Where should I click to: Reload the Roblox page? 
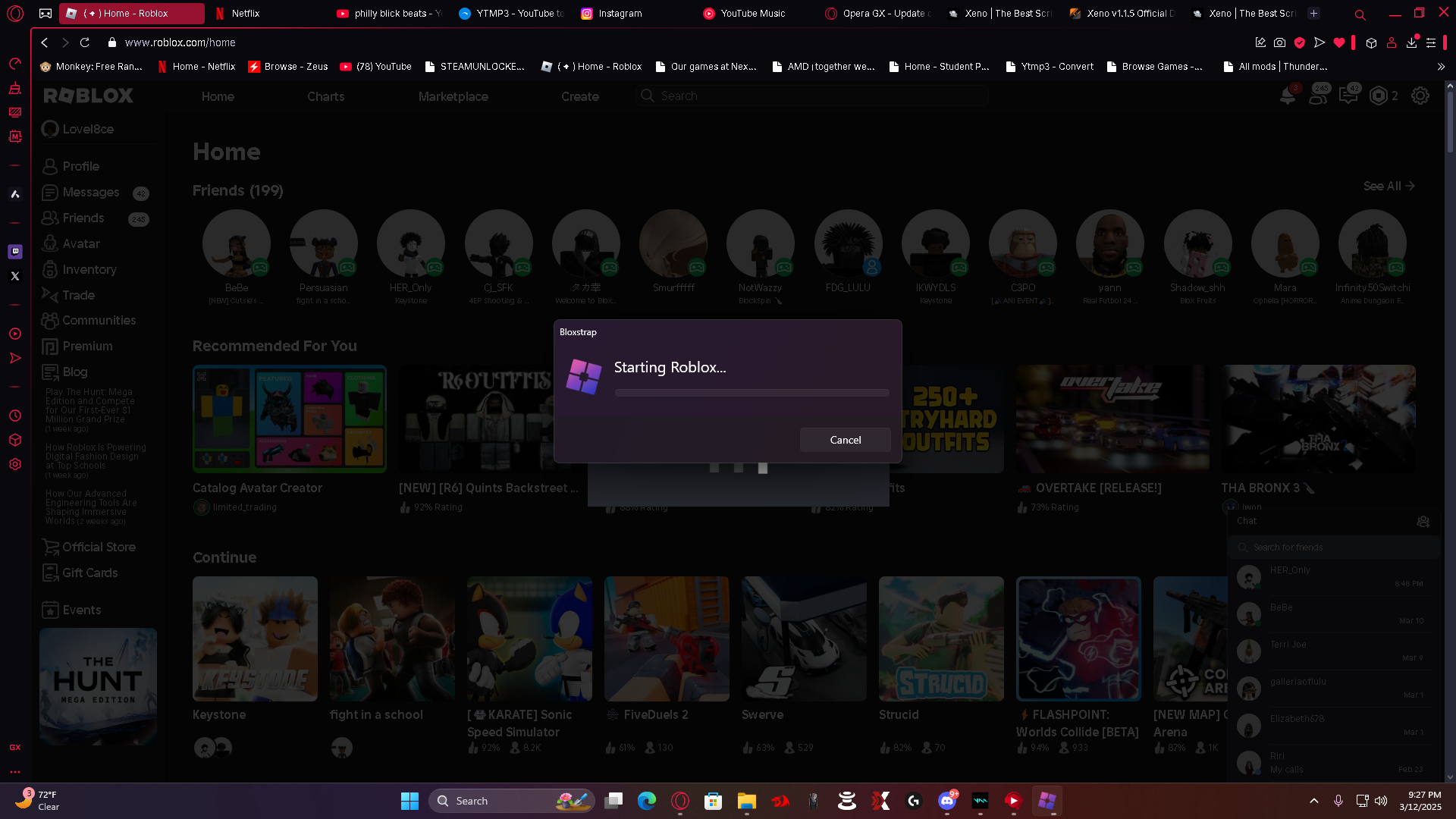point(85,42)
